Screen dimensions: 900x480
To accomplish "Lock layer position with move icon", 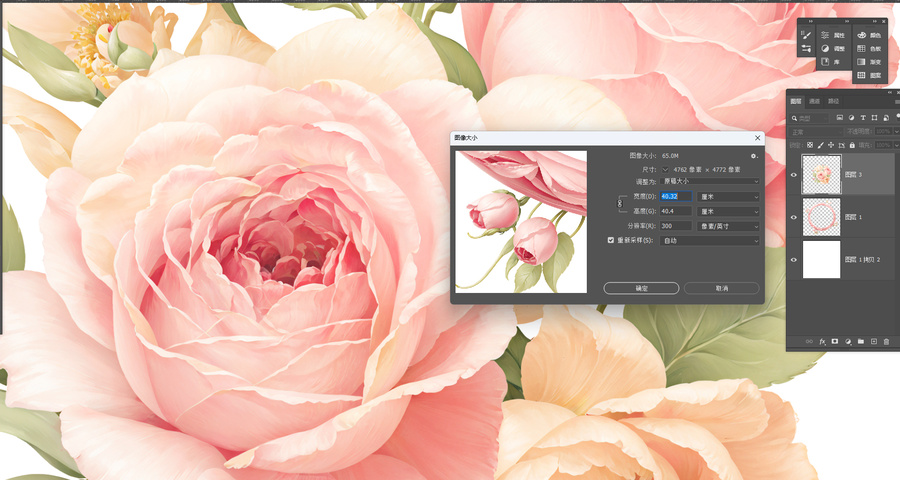I will tap(831, 145).
